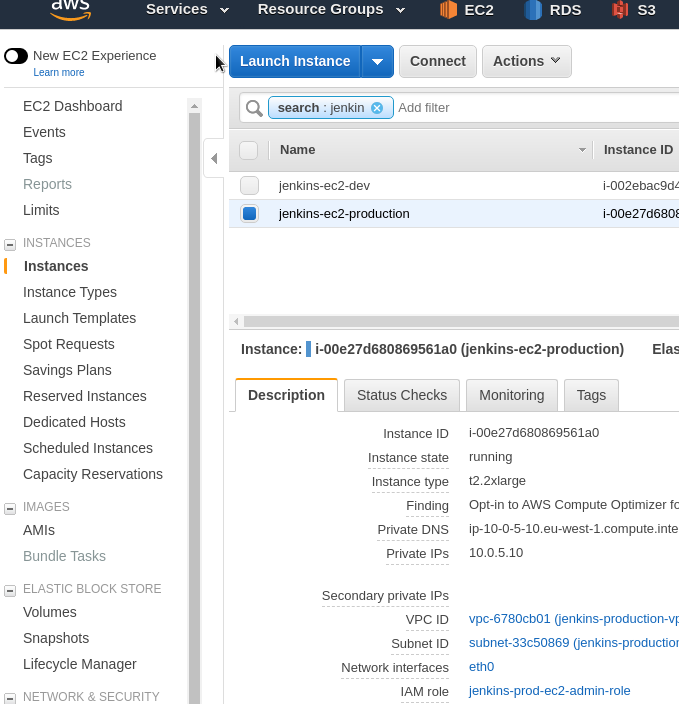Click the Connect button
Viewport: 679px width, 704px height.
click(438, 62)
